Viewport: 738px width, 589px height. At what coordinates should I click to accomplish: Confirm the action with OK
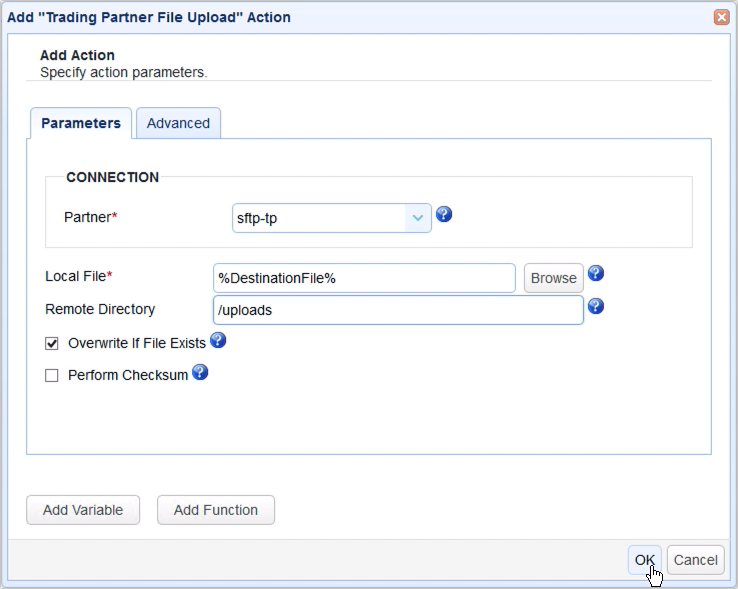[x=645, y=560]
